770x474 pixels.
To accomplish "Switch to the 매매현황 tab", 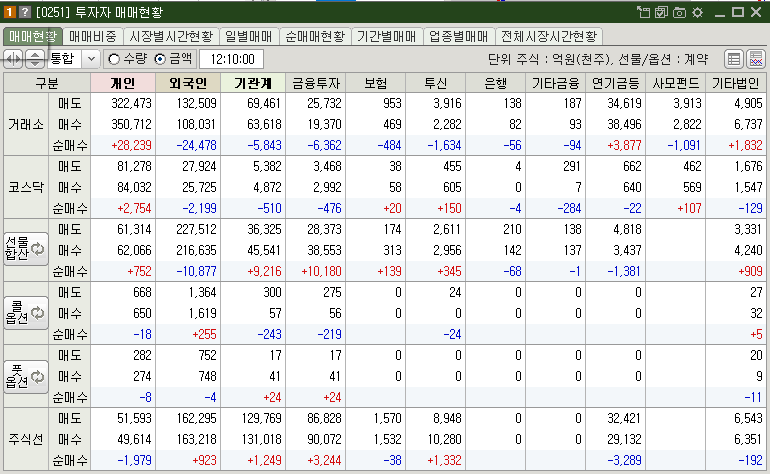I will click(33, 36).
